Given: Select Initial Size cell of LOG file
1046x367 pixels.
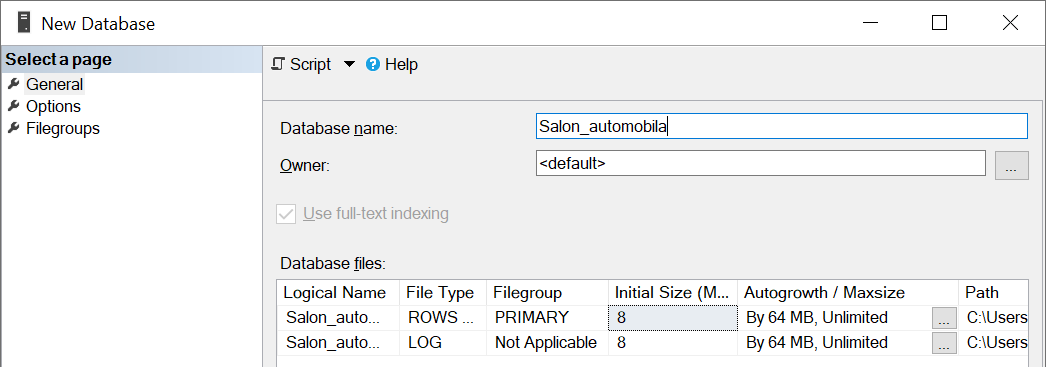Looking at the screenshot, I should 672,343.
